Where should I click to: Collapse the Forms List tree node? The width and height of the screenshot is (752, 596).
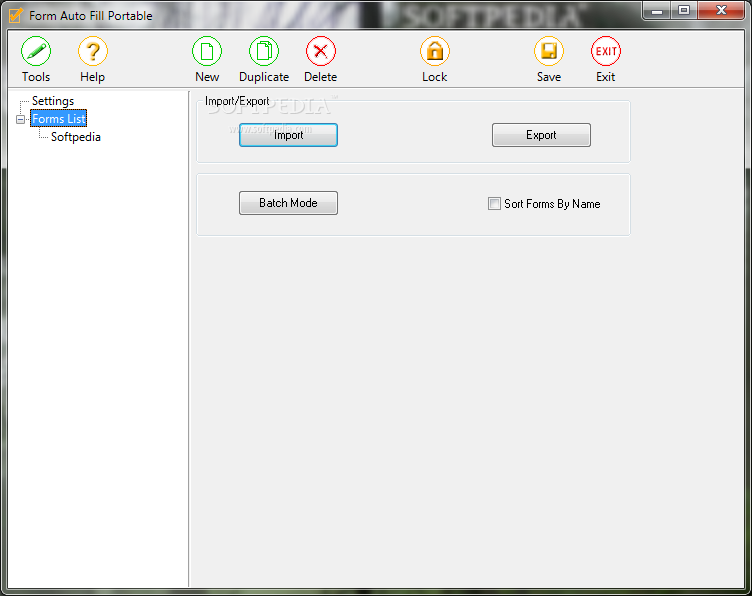pyautogui.click(x=21, y=119)
